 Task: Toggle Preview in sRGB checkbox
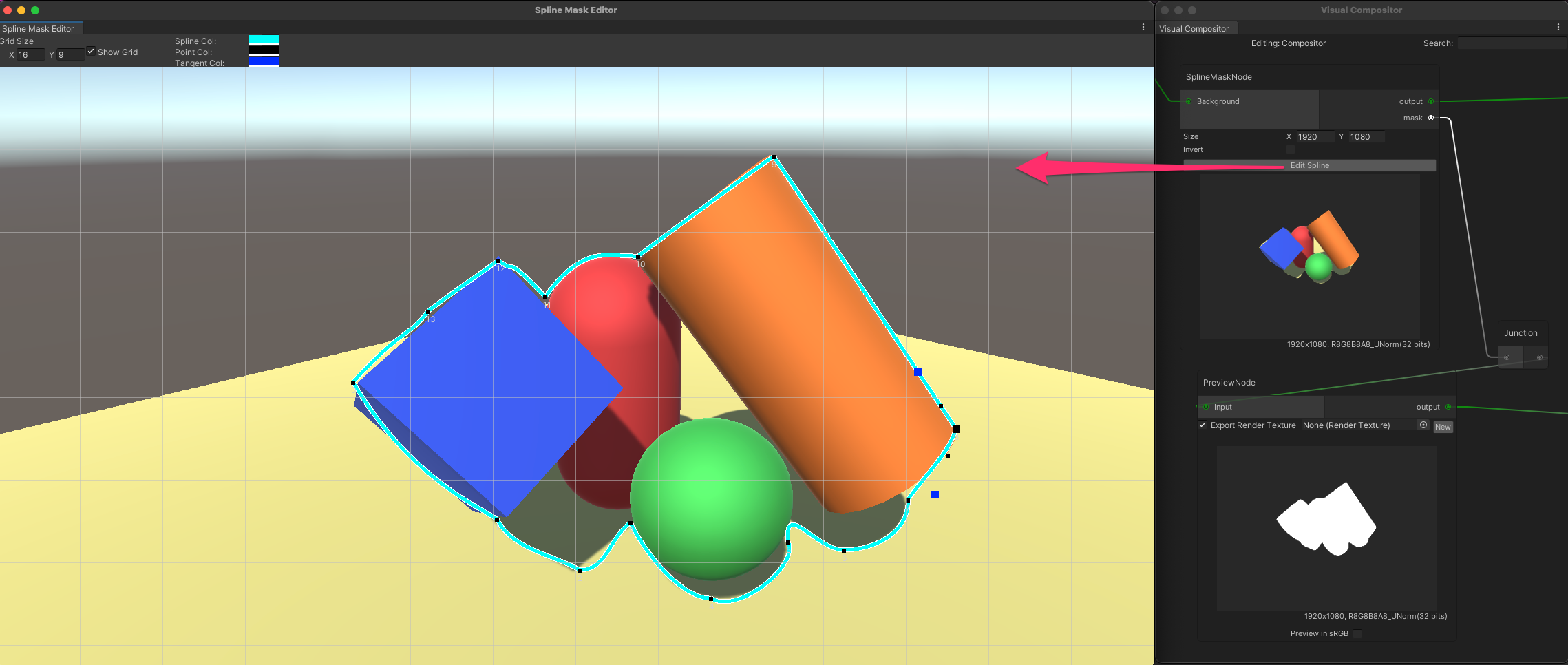tap(1357, 634)
